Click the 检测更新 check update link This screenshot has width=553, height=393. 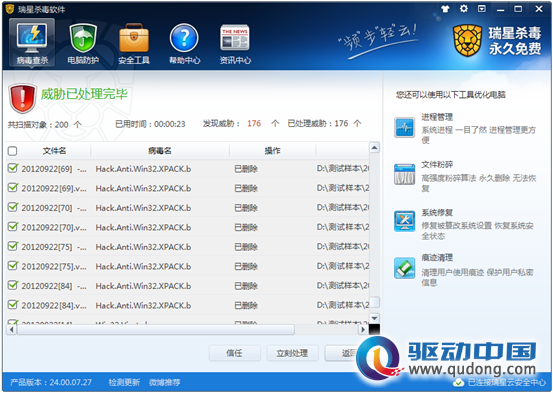tap(124, 382)
